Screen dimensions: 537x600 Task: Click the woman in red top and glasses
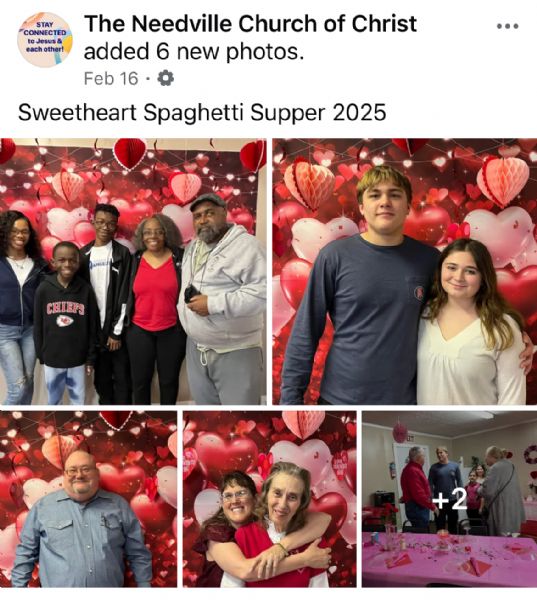coord(156,306)
